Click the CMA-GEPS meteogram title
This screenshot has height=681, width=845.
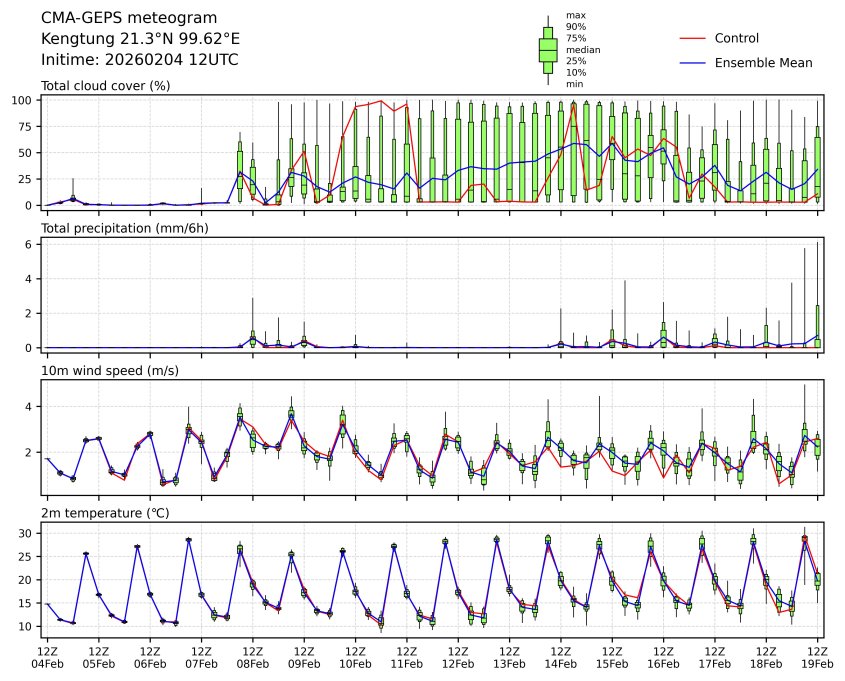[115, 18]
